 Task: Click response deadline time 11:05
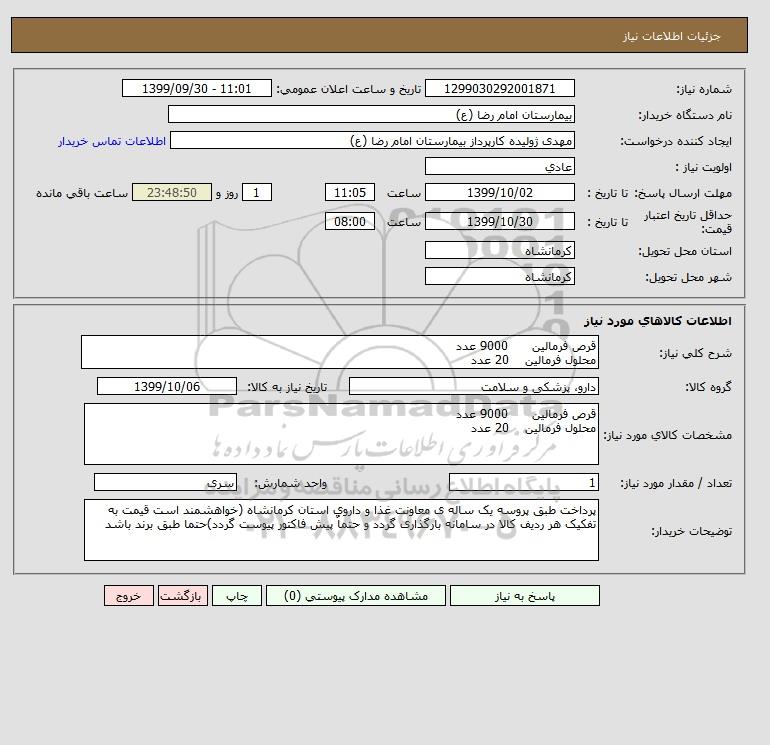(x=350, y=193)
